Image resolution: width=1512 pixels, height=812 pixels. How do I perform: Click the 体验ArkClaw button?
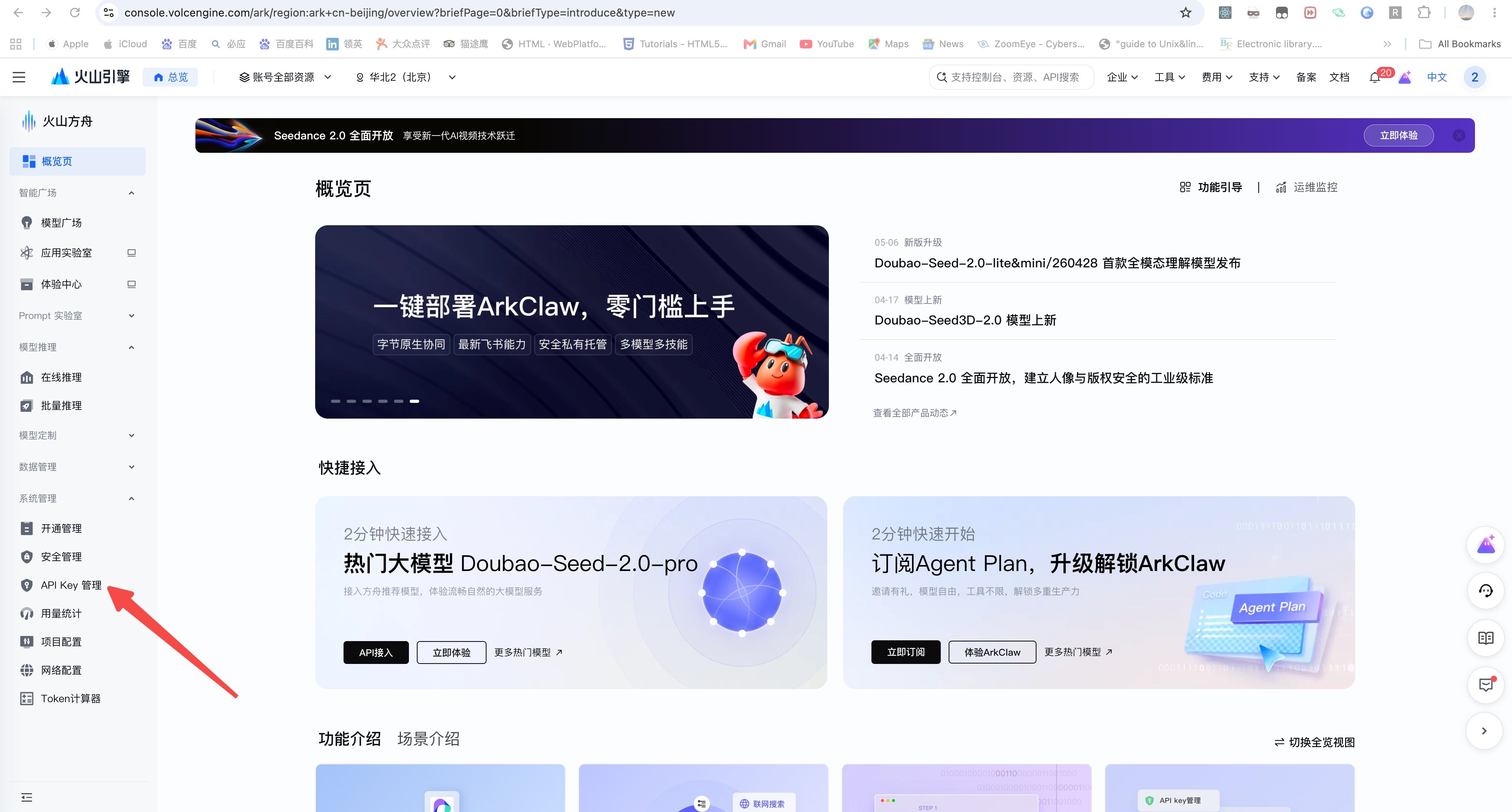tap(992, 652)
